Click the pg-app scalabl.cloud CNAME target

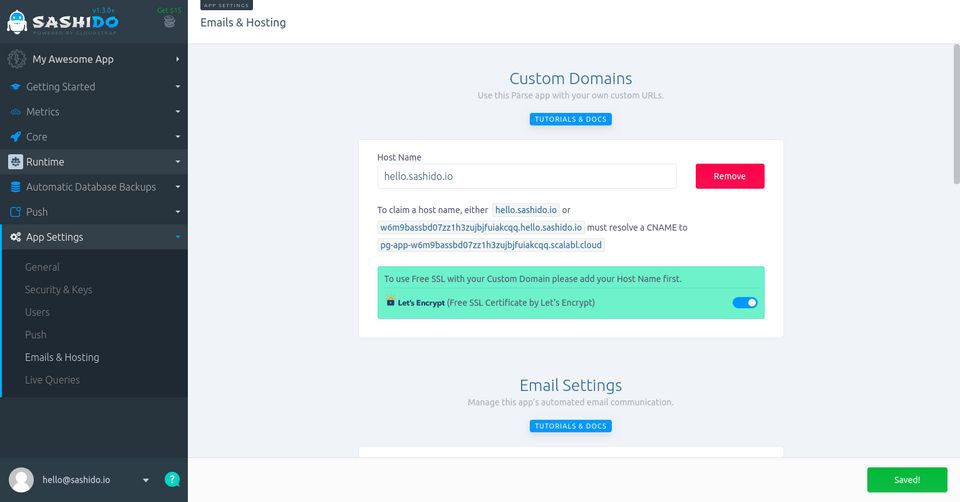click(x=491, y=245)
